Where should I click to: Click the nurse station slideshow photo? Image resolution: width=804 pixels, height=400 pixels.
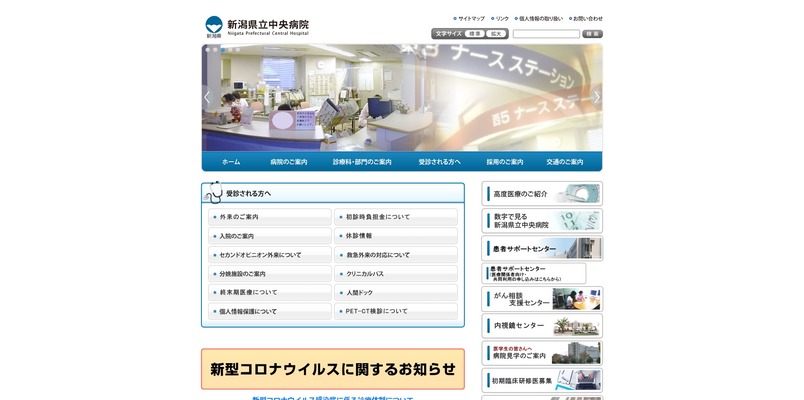(402, 97)
